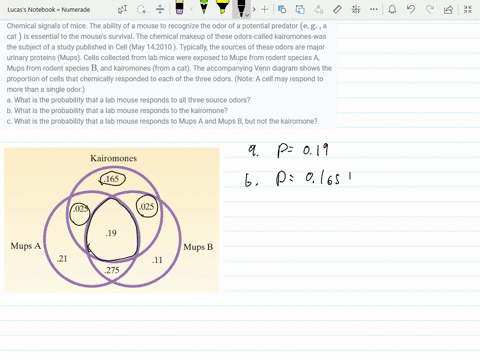This screenshot has height=360, width=480.
Task: Open notifications bell
Action: pos(392,9)
